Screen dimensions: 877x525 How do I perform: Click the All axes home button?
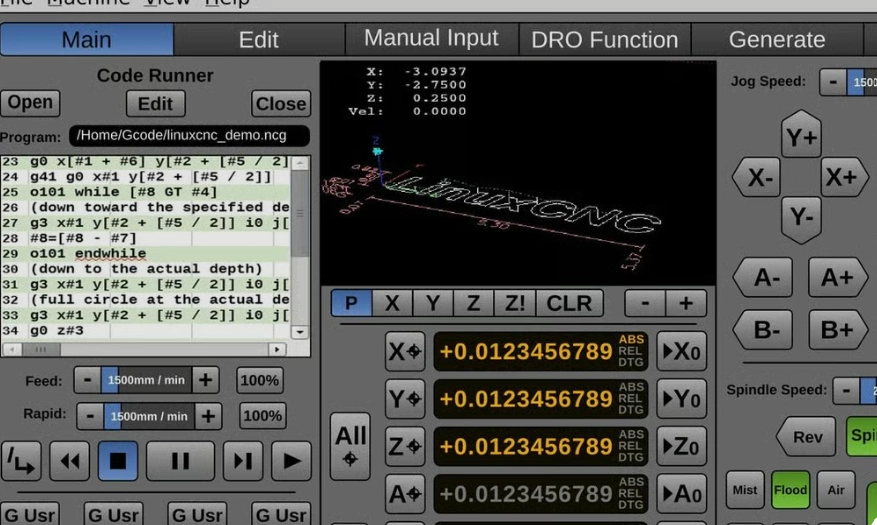pos(350,446)
